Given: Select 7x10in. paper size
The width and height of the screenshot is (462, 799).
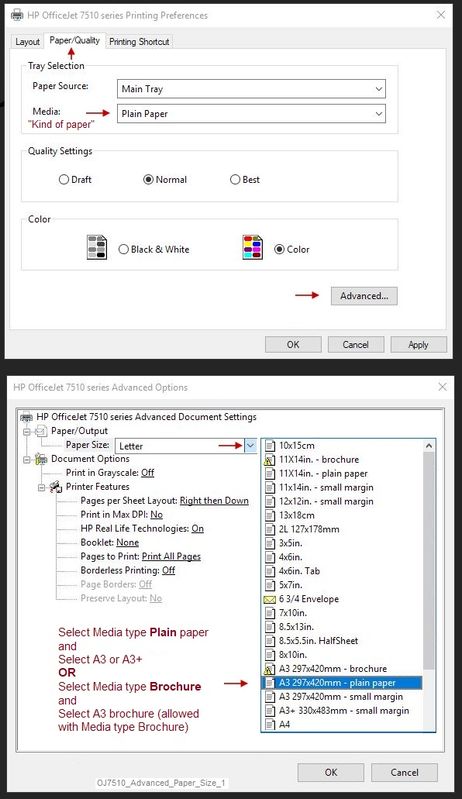Looking at the screenshot, I should 293,613.
